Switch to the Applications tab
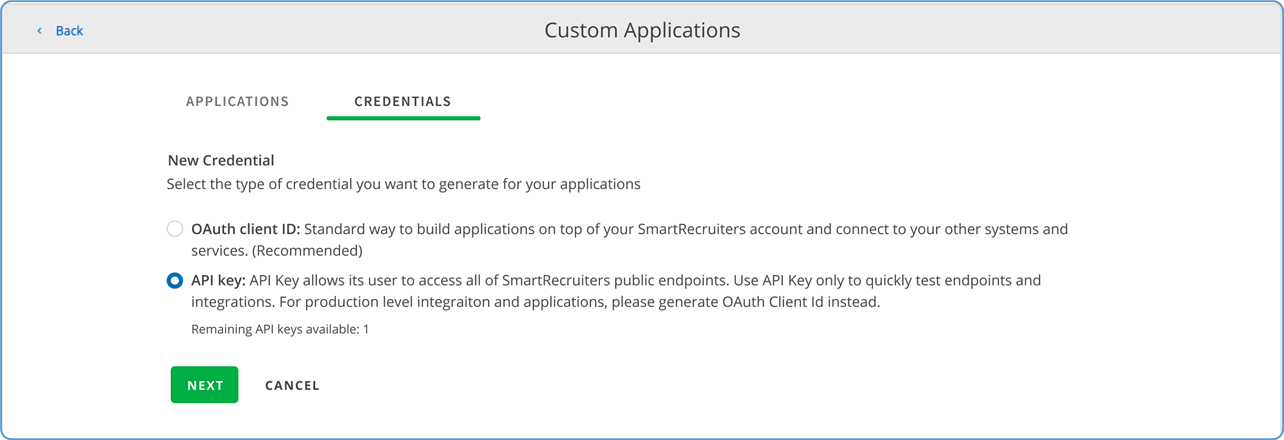 237,101
